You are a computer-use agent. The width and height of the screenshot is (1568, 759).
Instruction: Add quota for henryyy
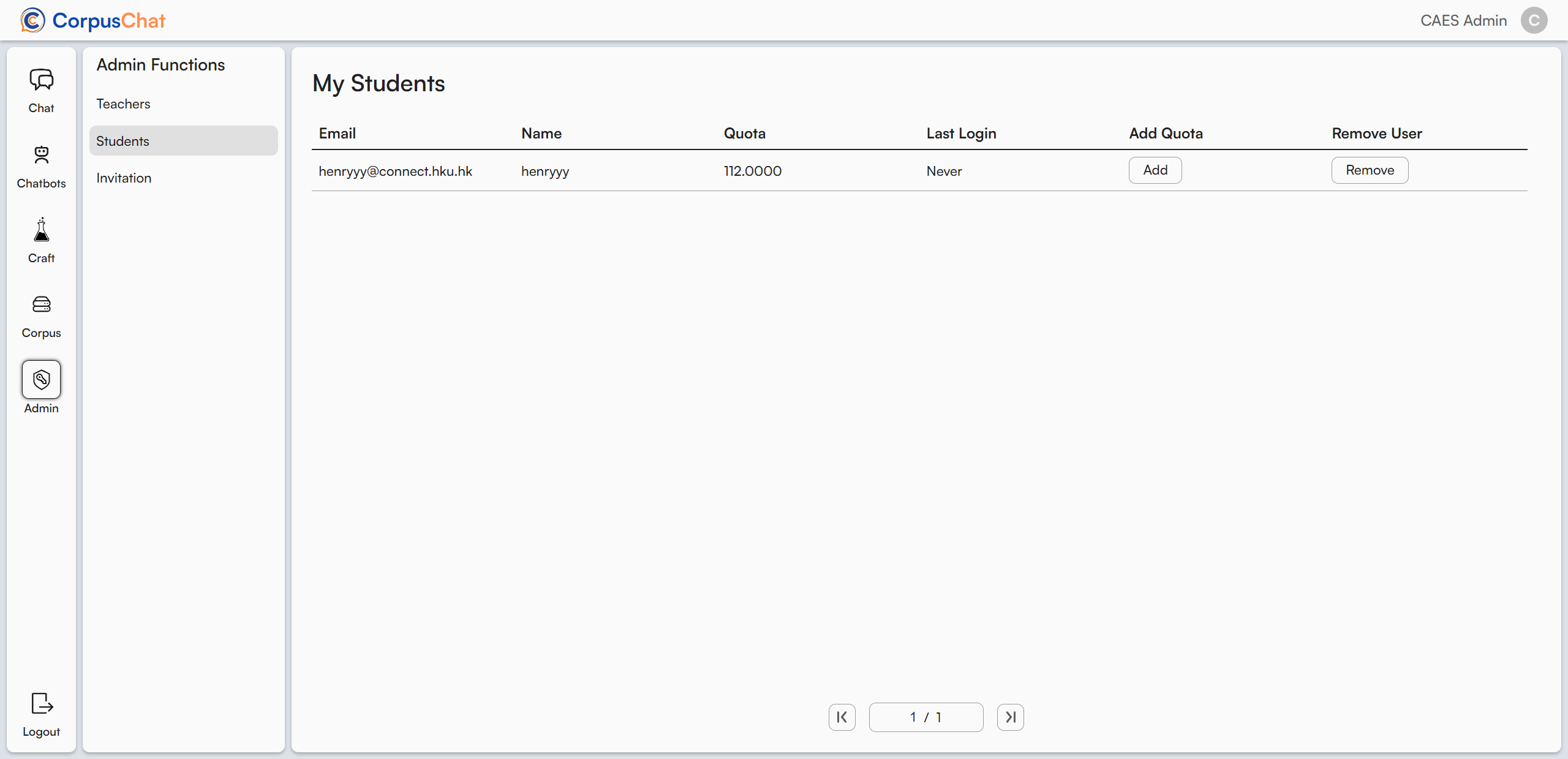1155,170
